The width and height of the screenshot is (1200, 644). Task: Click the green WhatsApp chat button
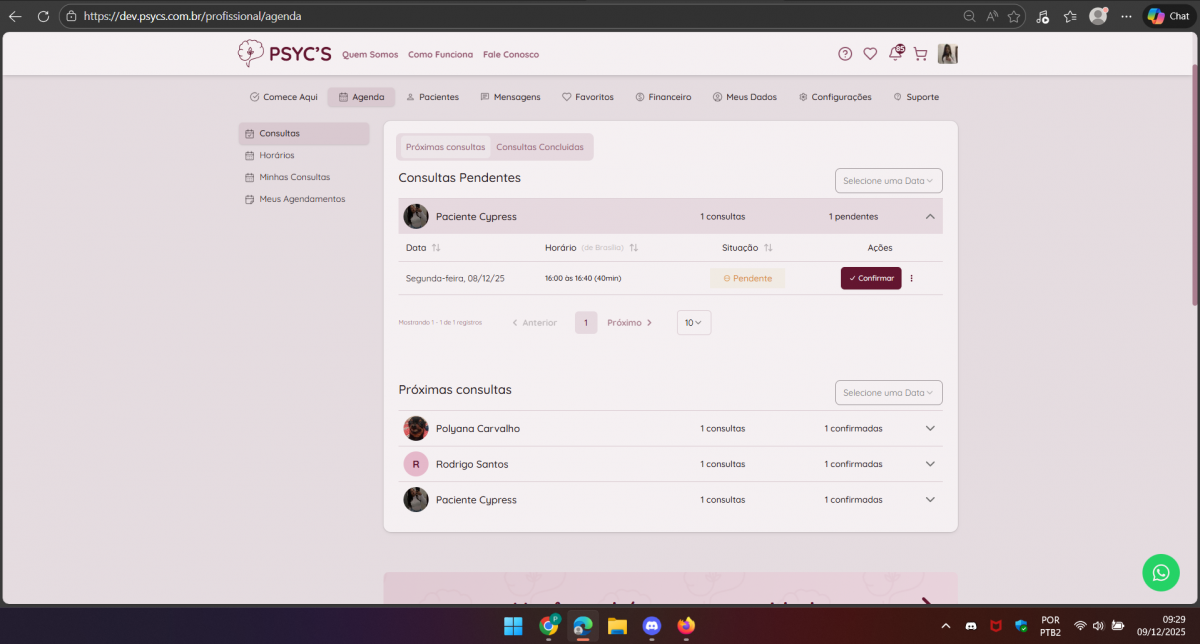[x=1160, y=573]
